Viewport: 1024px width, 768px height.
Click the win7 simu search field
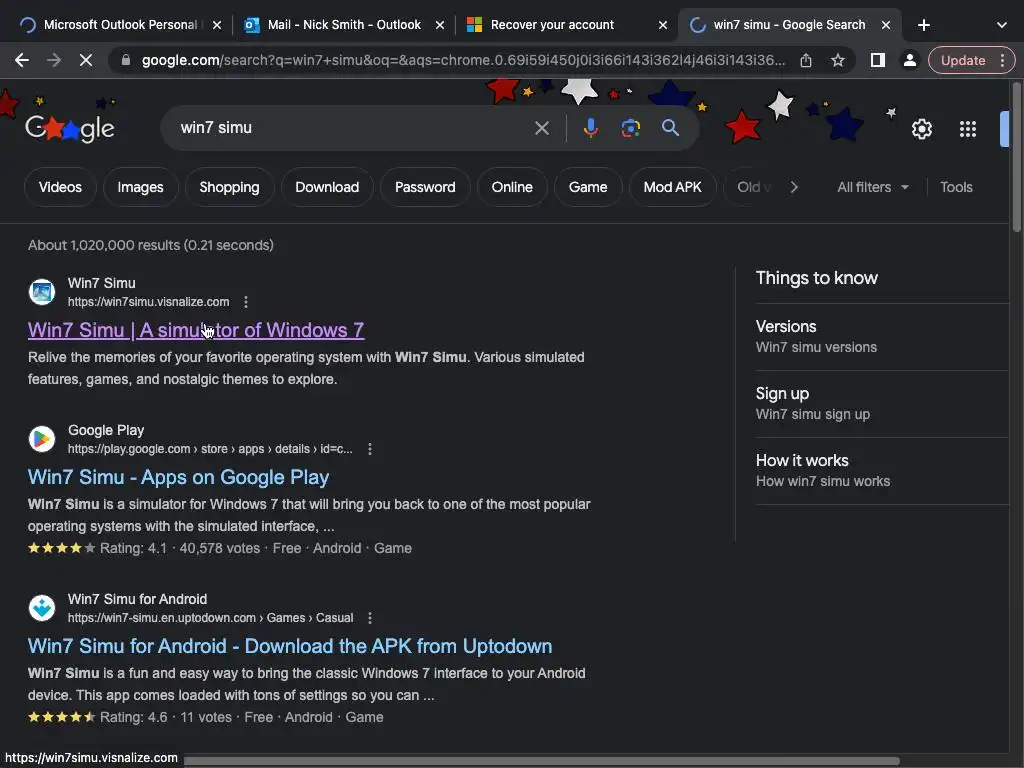click(x=353, y=128)
